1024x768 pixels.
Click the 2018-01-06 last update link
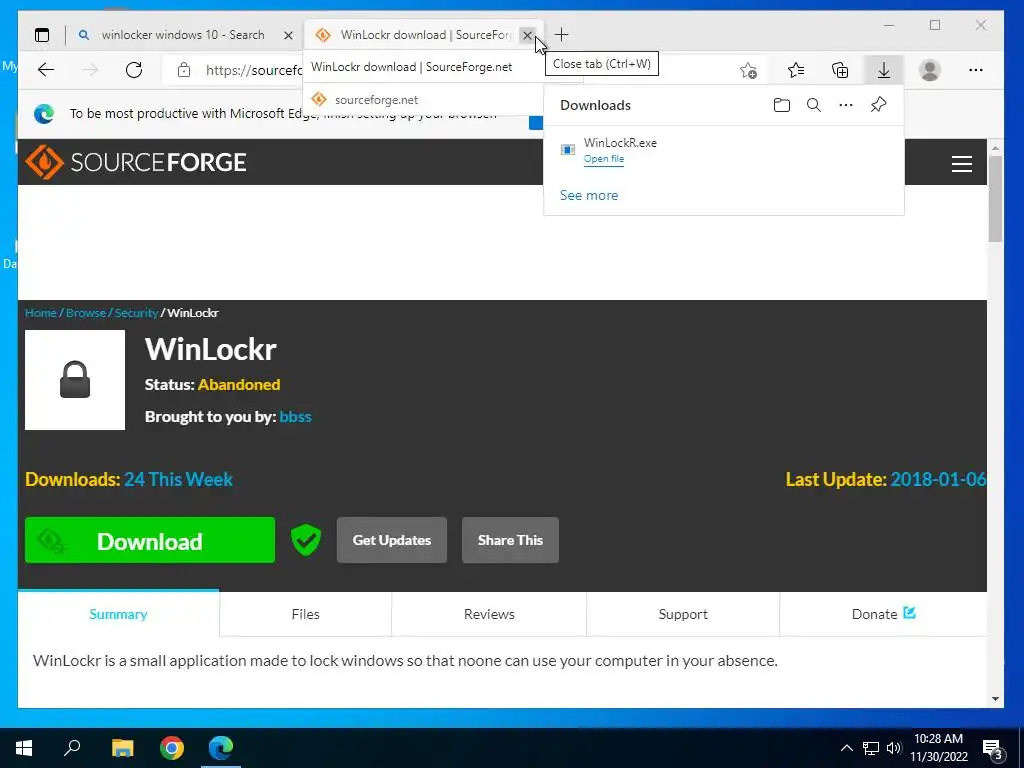[938, 479]
